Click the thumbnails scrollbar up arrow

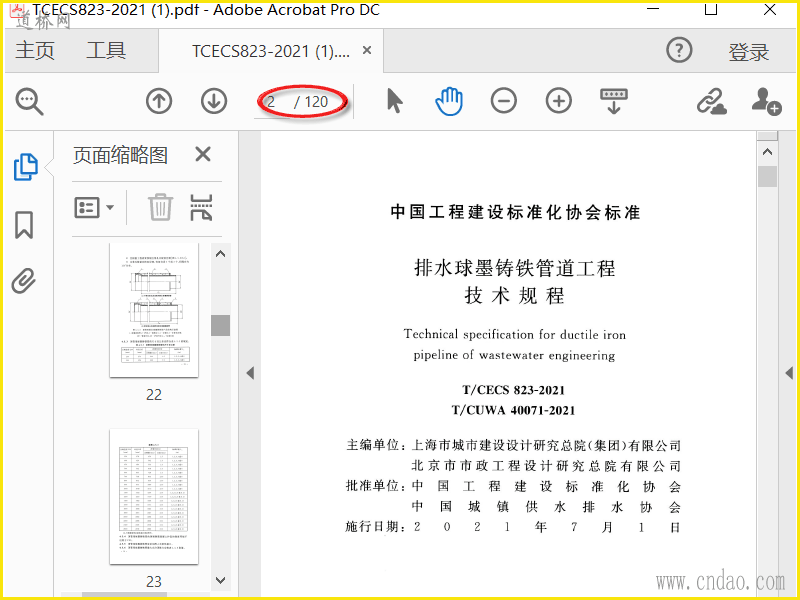tap(220, 254)
